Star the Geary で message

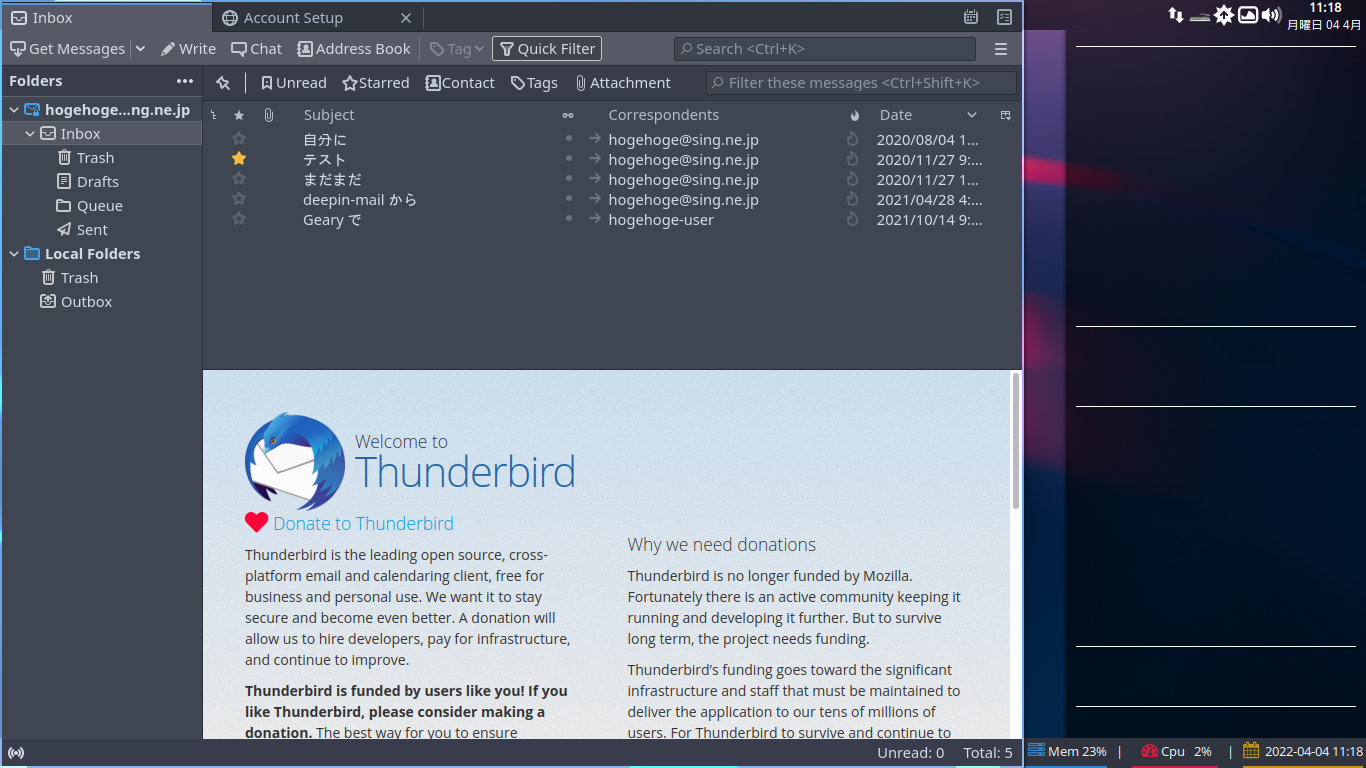(x=239, y=219)
